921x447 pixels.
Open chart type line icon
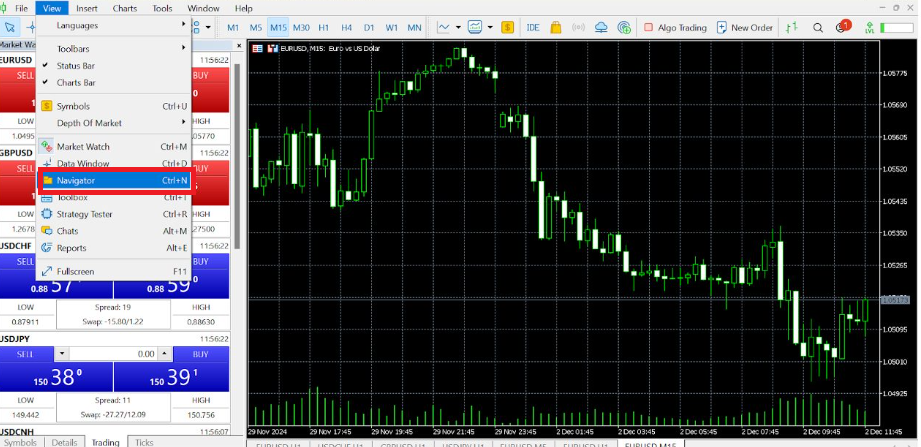coord(445,27)
